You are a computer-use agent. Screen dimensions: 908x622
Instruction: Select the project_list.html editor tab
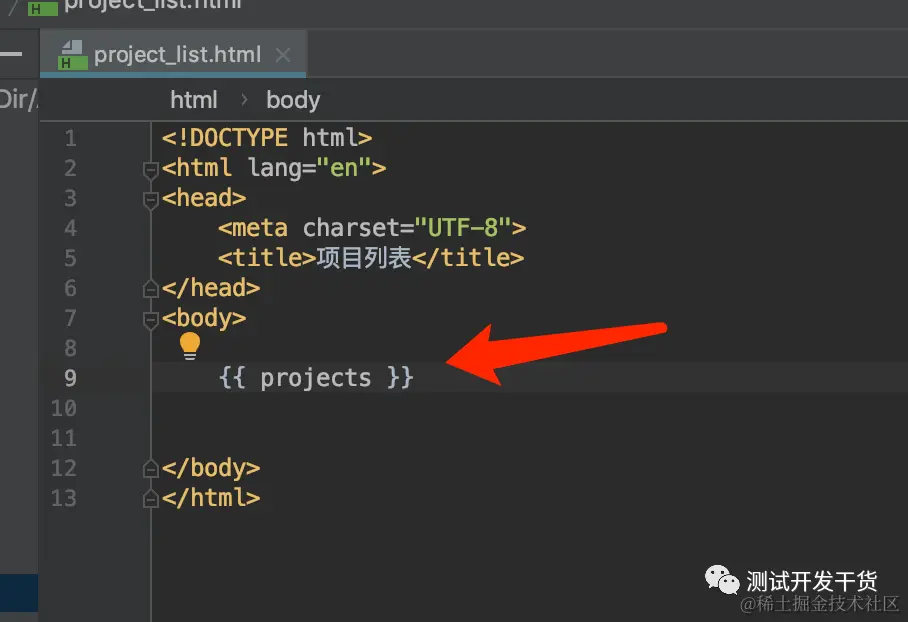pos(173,54)
